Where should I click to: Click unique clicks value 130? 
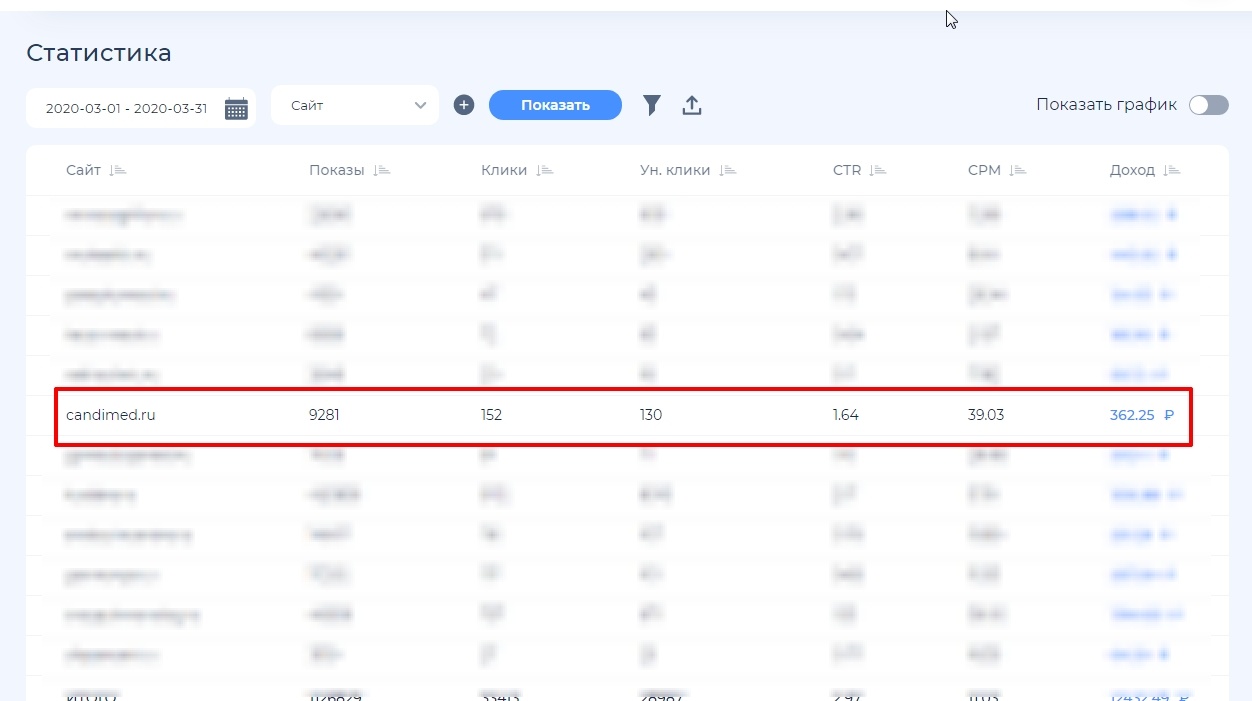651,415
